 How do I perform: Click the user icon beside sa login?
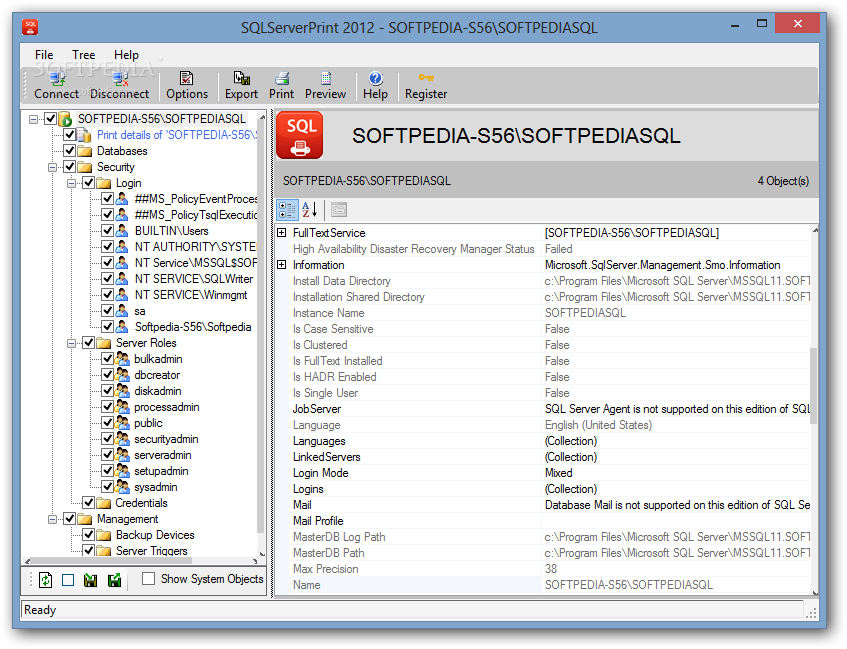[122, 311]
